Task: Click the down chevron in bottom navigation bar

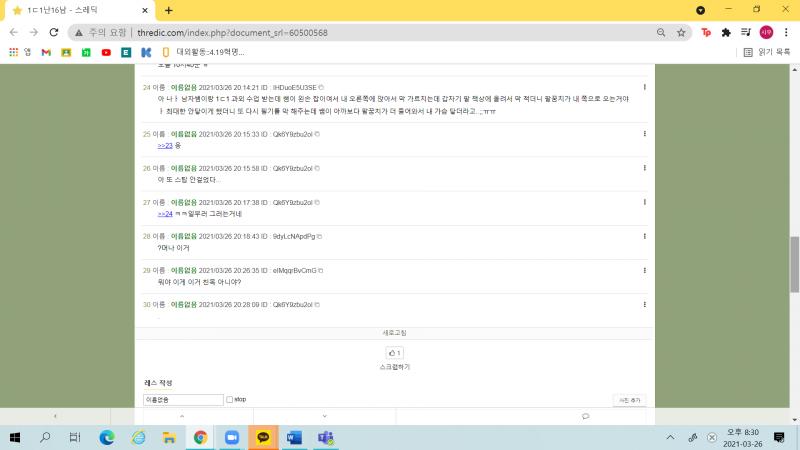Action: click(x=324, y=416)
